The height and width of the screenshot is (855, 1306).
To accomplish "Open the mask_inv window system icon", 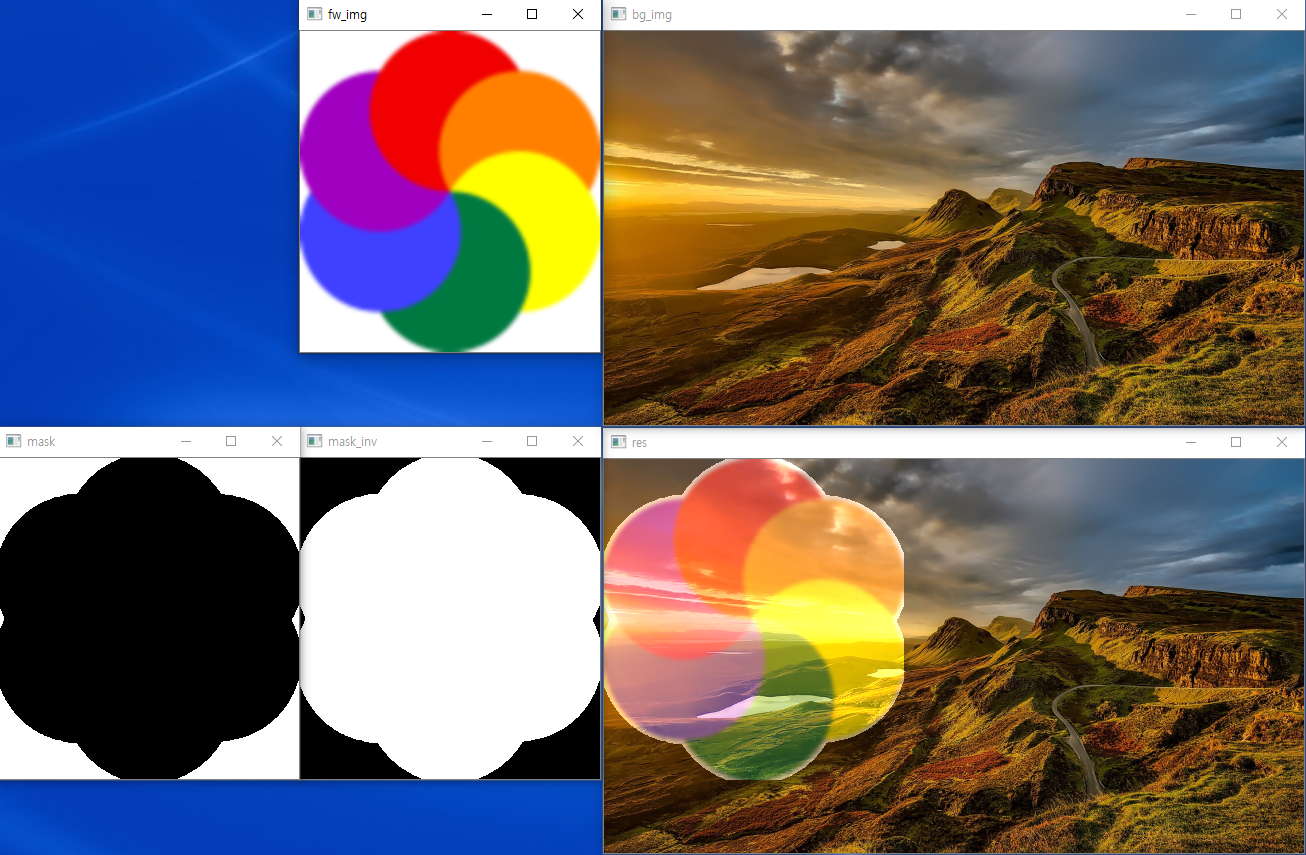I will (x=315, y=441).
